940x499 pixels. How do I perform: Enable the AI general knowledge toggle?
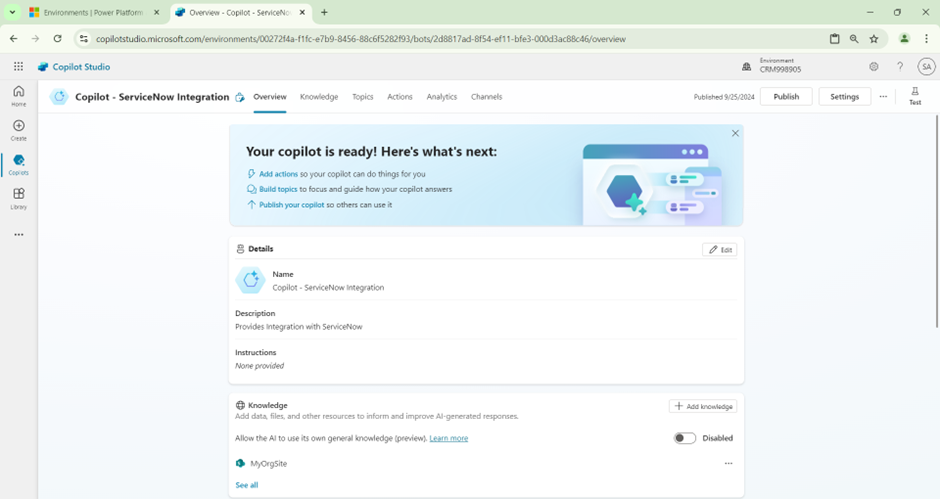click(x=684, y=438)
